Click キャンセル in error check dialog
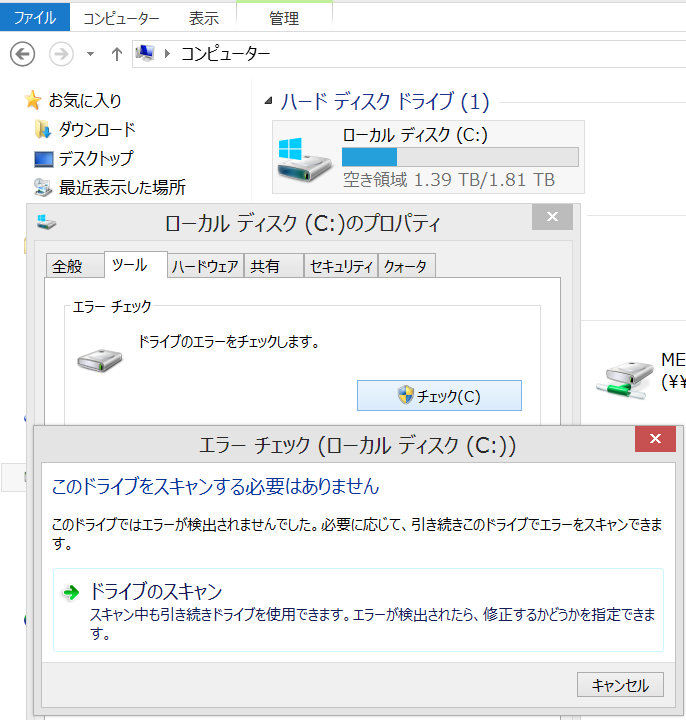686x720 pixels. 620,685
